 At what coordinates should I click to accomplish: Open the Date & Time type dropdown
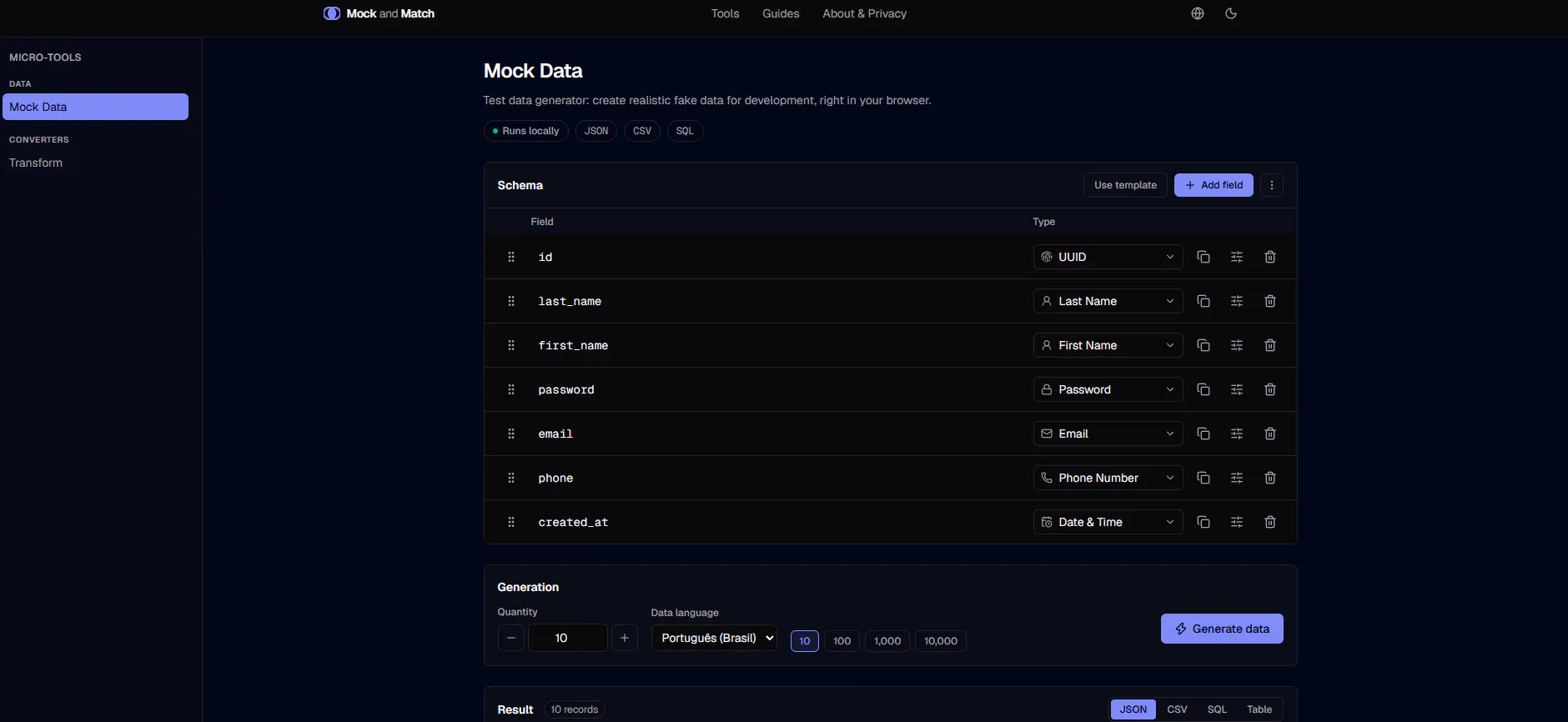pos(1108,522)
